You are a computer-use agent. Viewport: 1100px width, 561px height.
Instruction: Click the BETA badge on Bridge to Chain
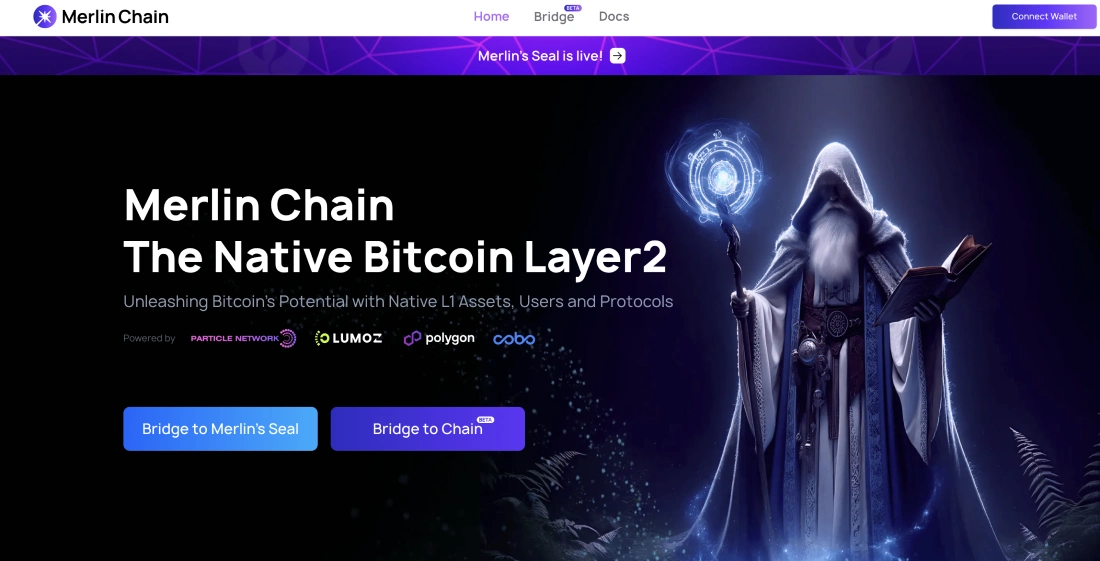point(485,419)
